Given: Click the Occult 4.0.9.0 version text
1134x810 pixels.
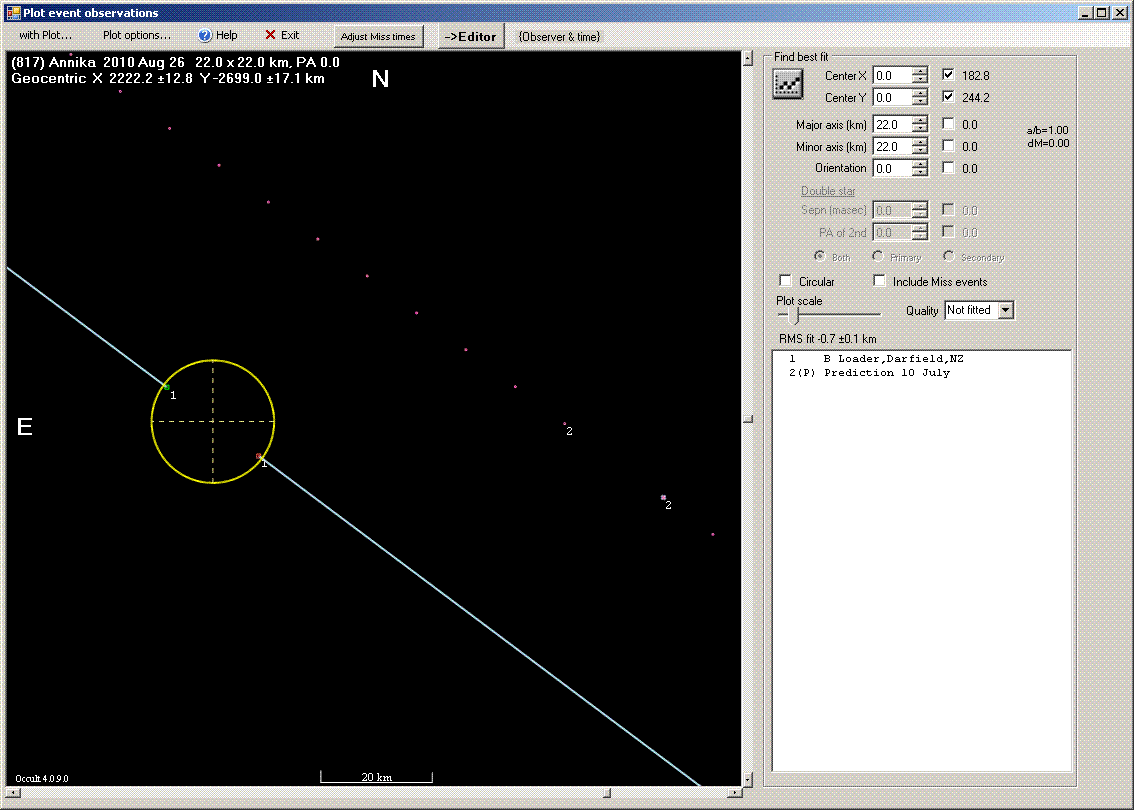Looking at the screenshot, I should point(42,779).
